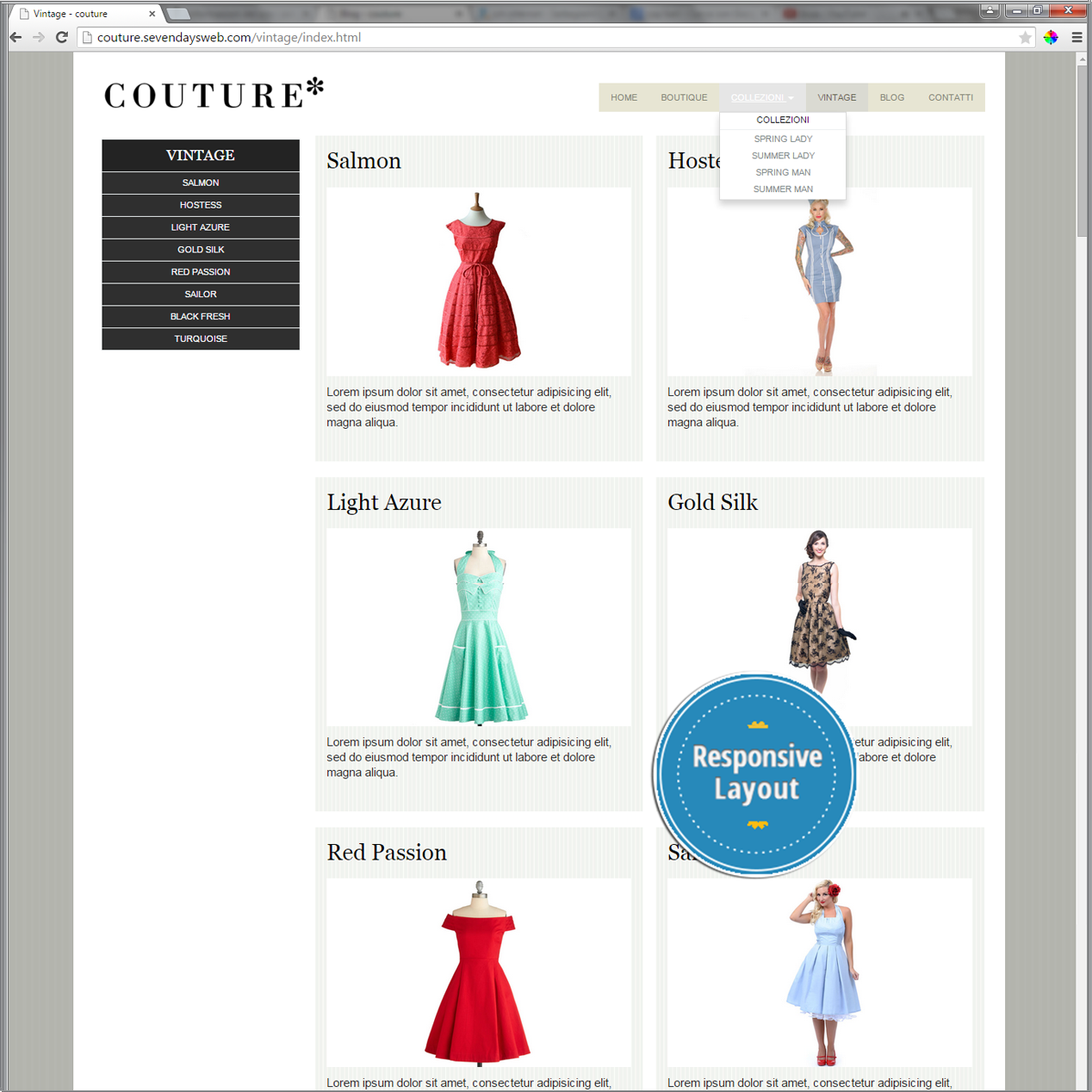Open the VINTAGE nav item
The image size is (1092, 1092).
(x=836, y=97)
